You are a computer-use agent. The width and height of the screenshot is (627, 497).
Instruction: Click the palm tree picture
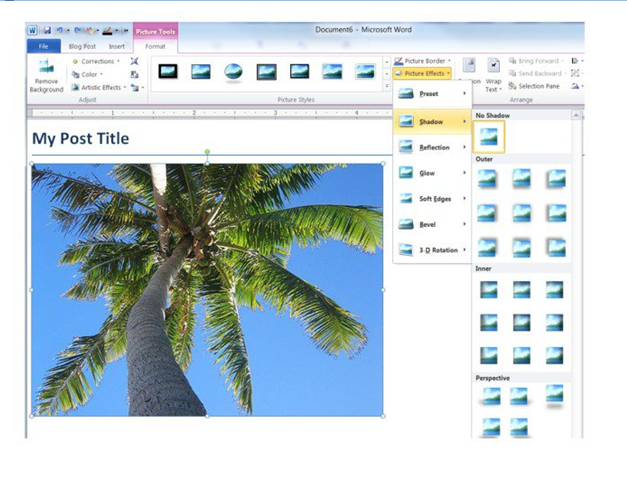207,290
